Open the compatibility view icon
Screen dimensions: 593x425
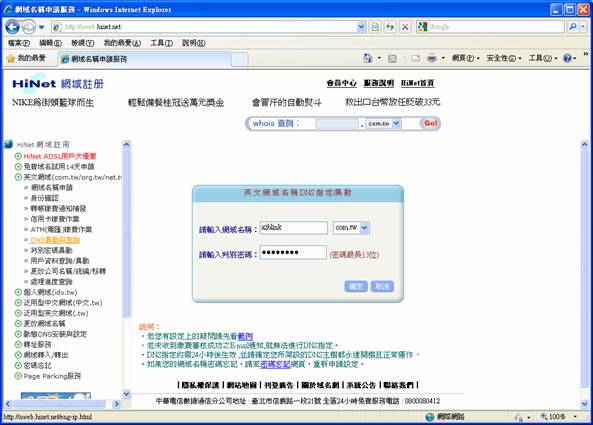375,27
